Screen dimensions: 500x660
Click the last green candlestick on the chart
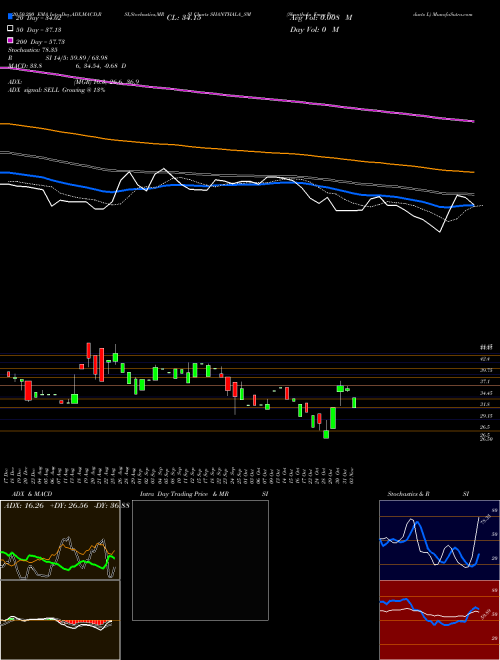coord(354,402)
